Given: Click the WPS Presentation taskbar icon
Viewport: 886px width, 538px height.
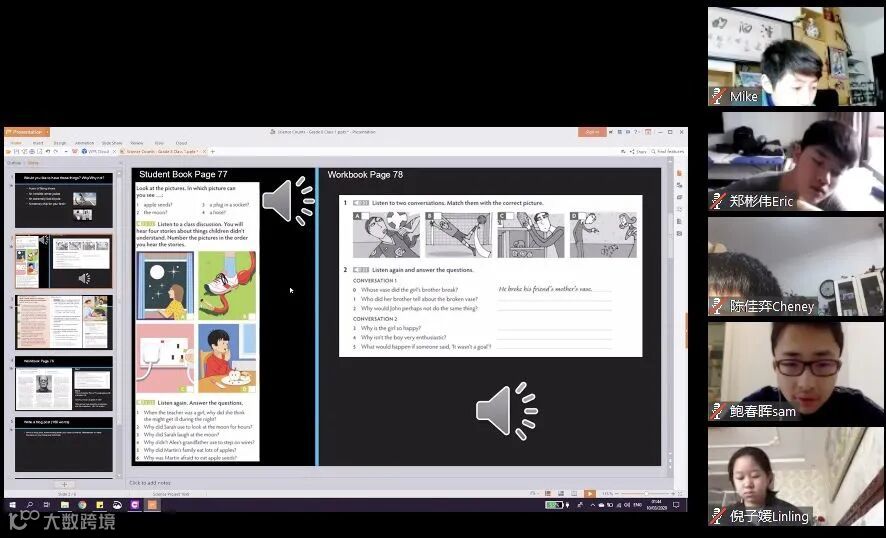Looking at the screenshot, I should coord(152,505).
